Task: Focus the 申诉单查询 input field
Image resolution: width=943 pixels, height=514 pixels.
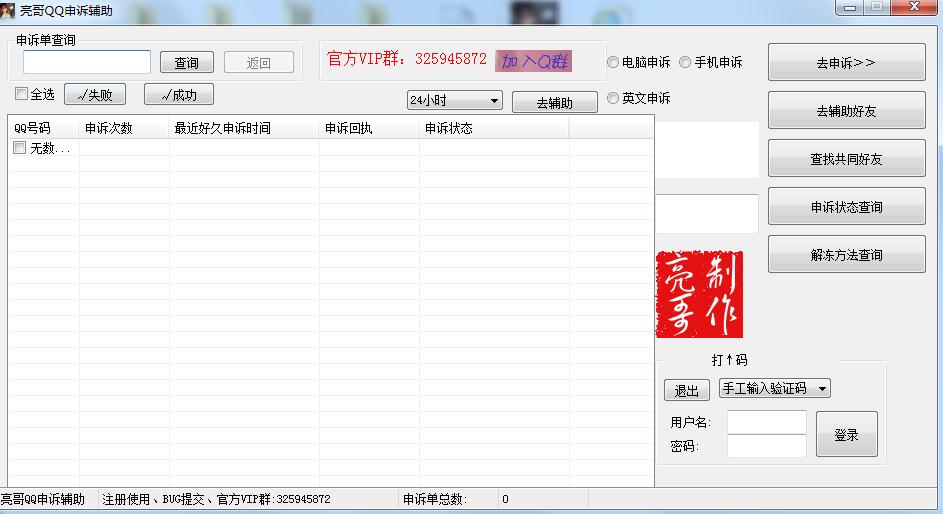Action: point(87,62)
